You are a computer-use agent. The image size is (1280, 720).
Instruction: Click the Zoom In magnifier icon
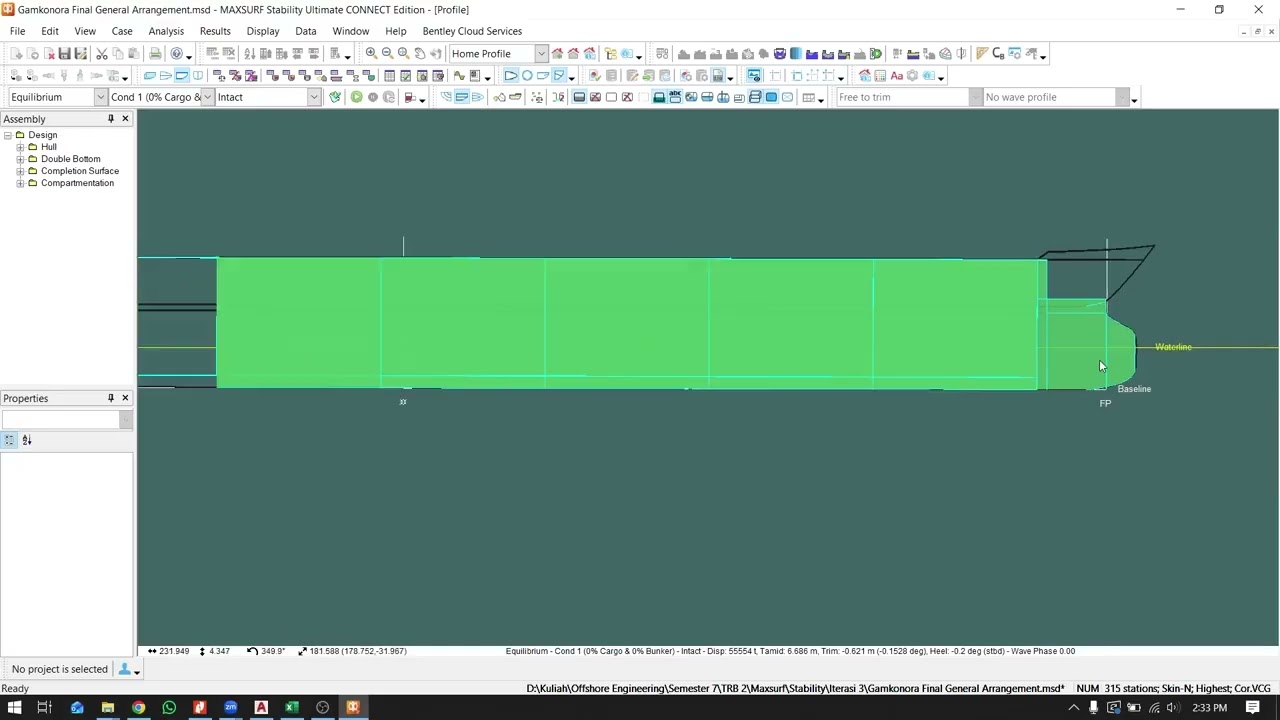pos(371,54)
